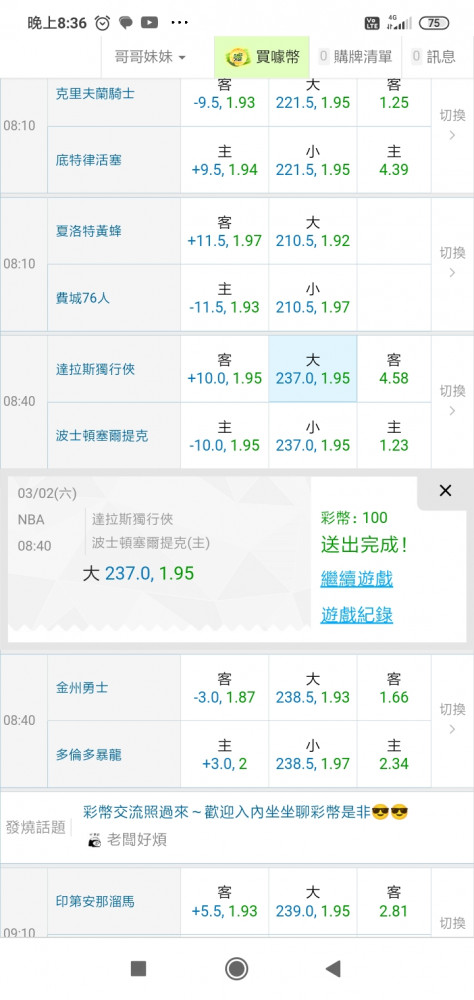Screen dimensions: 474x1000
Task: Open the 遊戲紀錄 link
Action: [357, 615]
